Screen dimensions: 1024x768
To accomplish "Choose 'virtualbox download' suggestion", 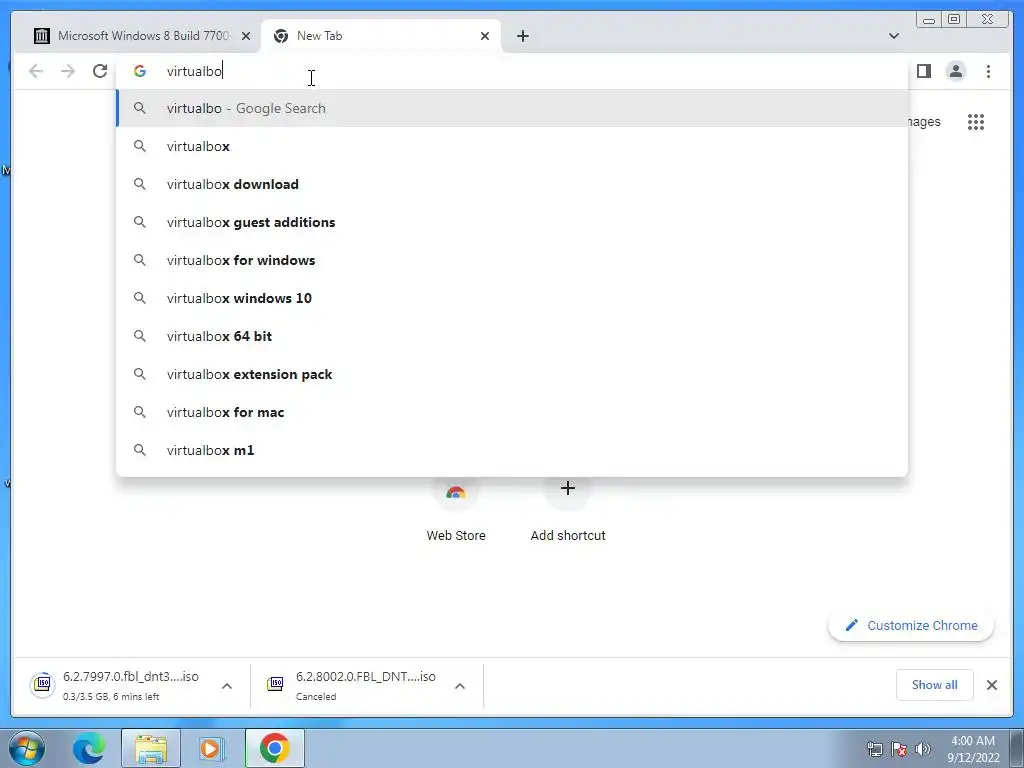I will tap(512, 184).
